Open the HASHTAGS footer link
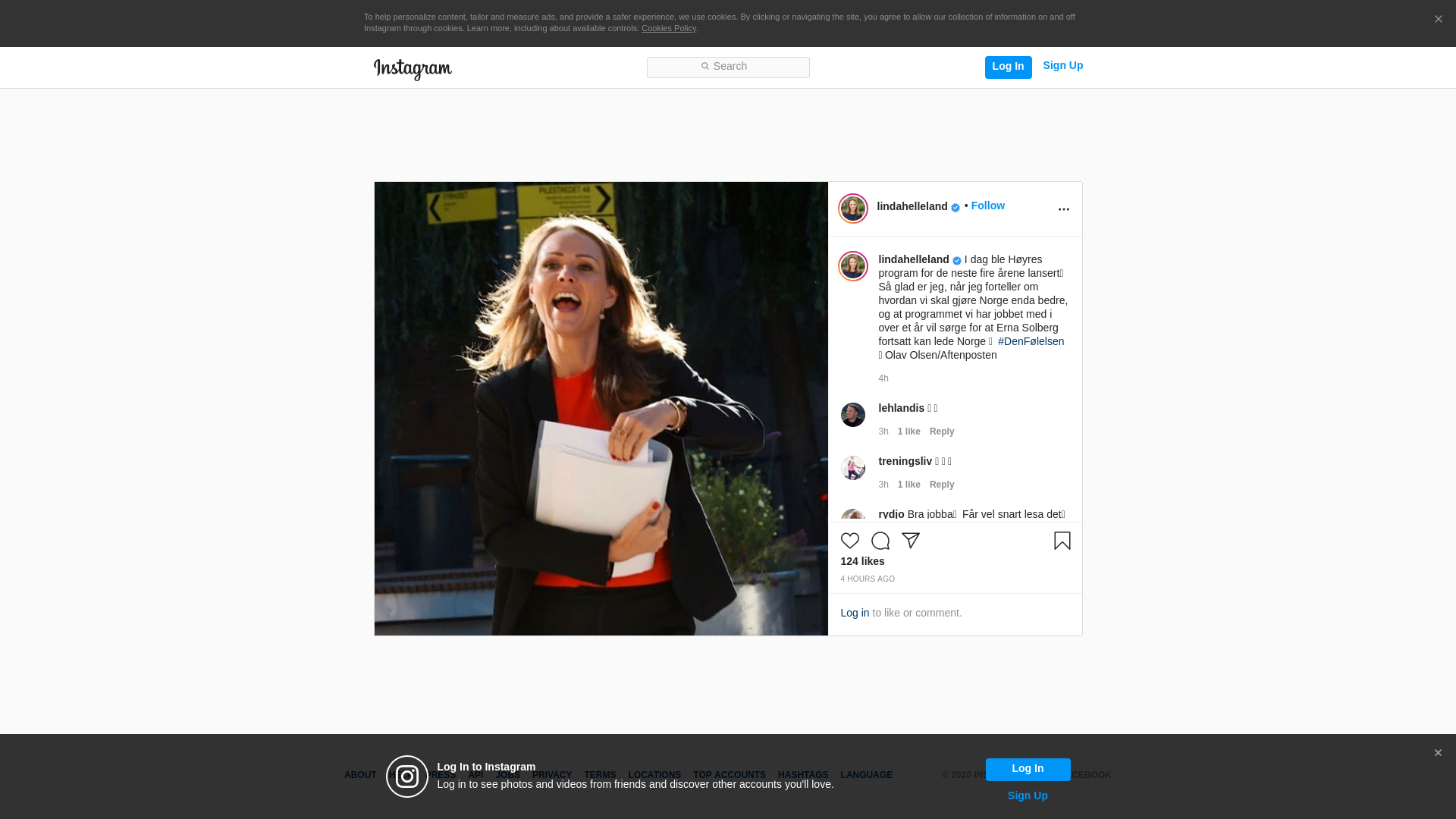Viewport: 1456px width, 819px height. [803, 775]
